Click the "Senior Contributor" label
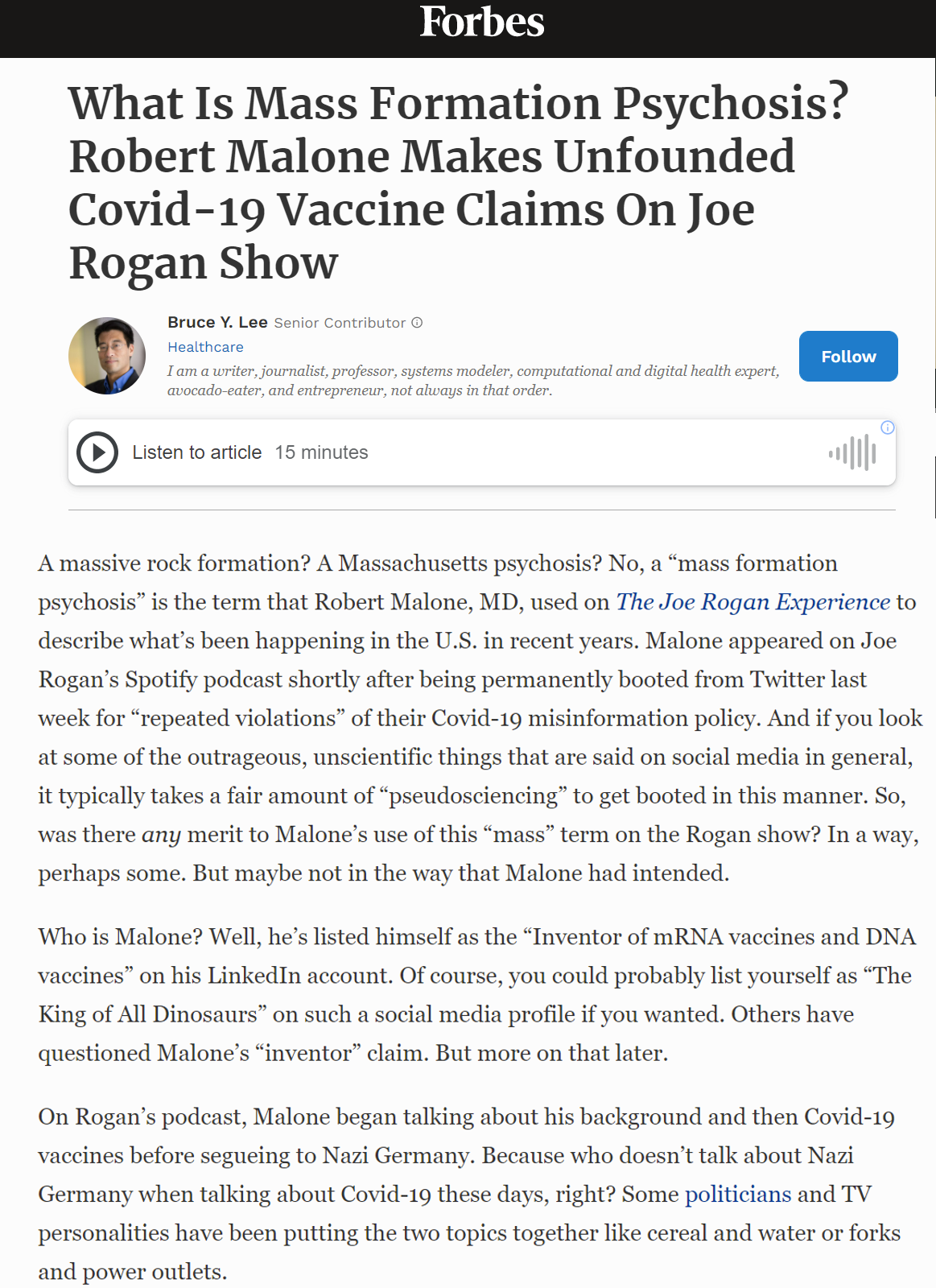The image size is (936, 1288). (340, 323)
